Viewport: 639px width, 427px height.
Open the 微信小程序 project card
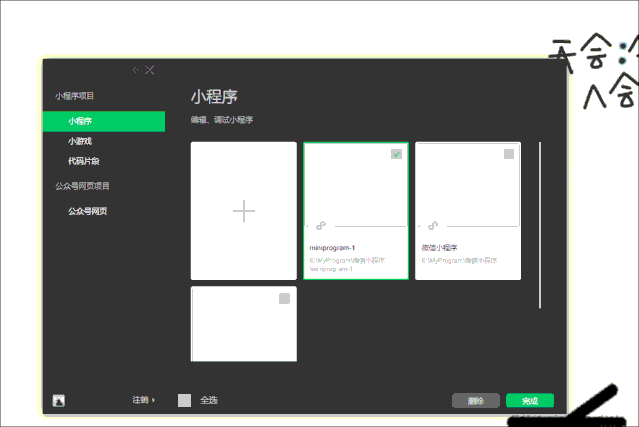tap(468, 211)
